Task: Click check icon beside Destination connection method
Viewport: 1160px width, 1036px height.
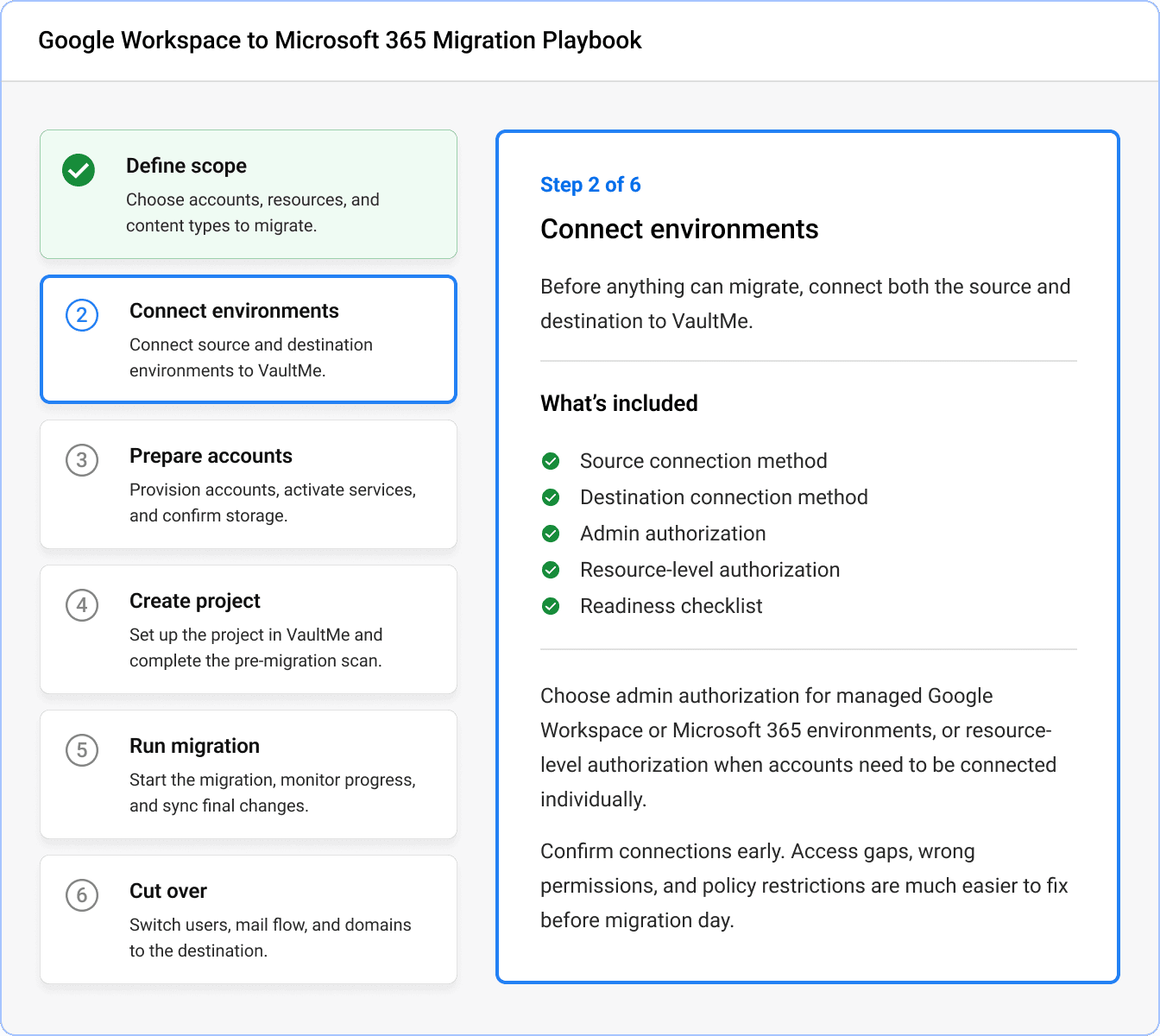Action: (551, 497)
